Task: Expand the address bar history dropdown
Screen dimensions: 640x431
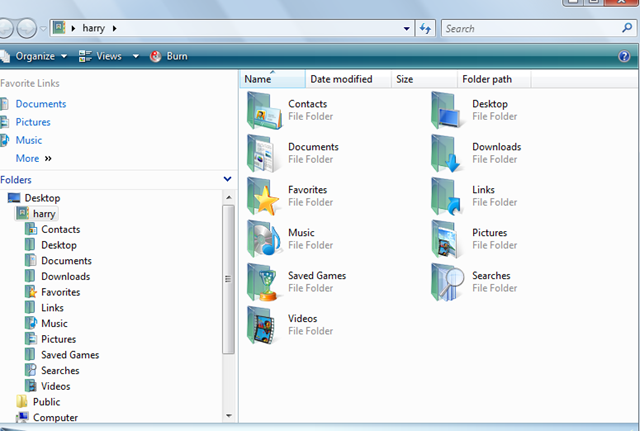Action: pos(407,29)
